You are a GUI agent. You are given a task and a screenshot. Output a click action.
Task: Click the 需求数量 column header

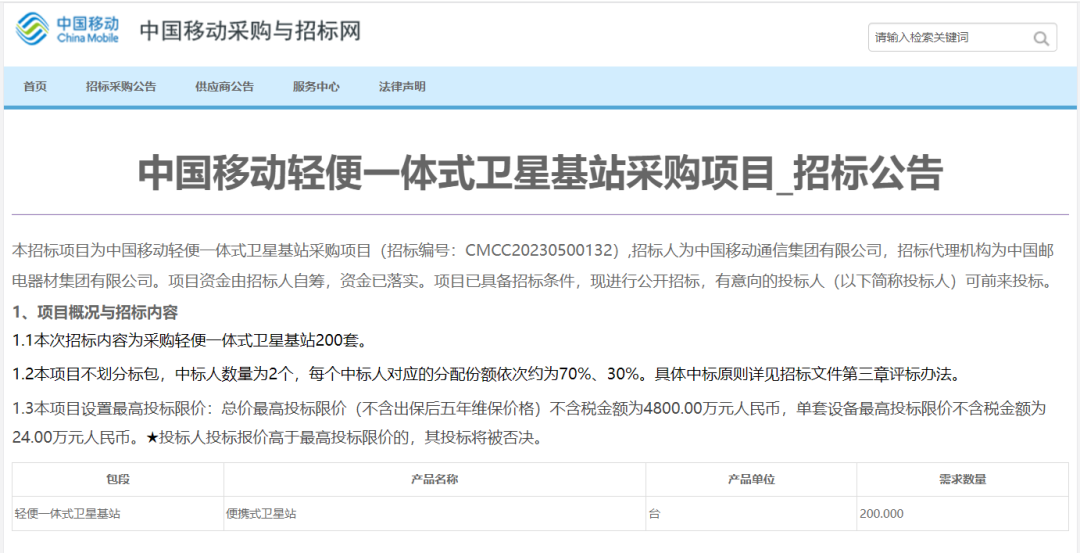point(962,479)
